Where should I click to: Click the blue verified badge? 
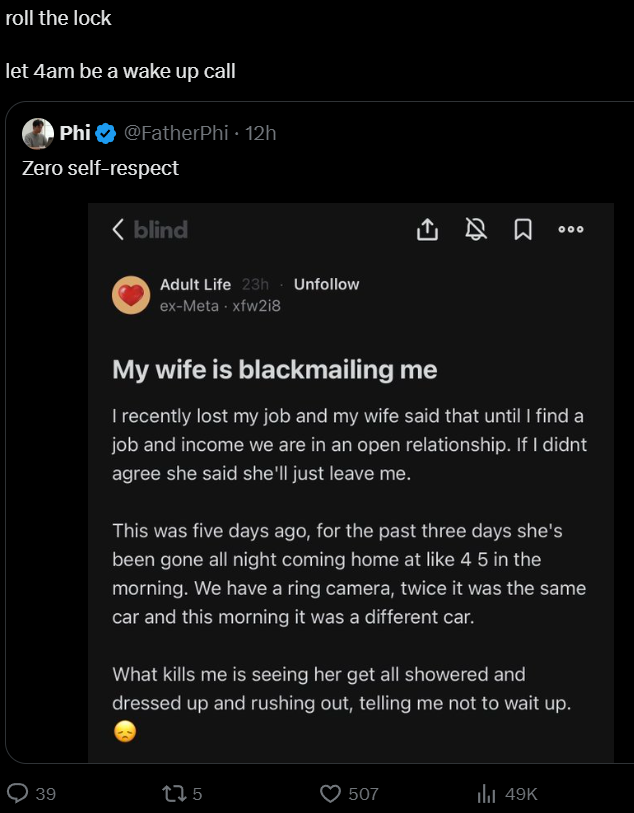click(x=107, y=134)
